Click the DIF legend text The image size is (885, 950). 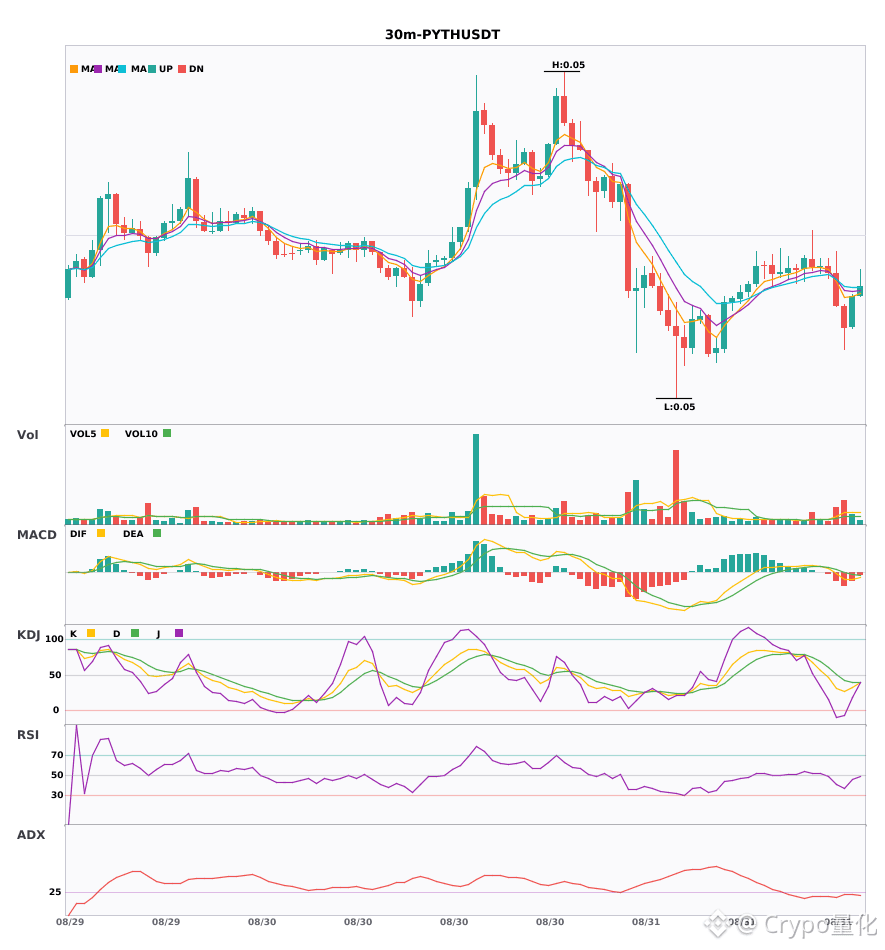pos(78,534)
